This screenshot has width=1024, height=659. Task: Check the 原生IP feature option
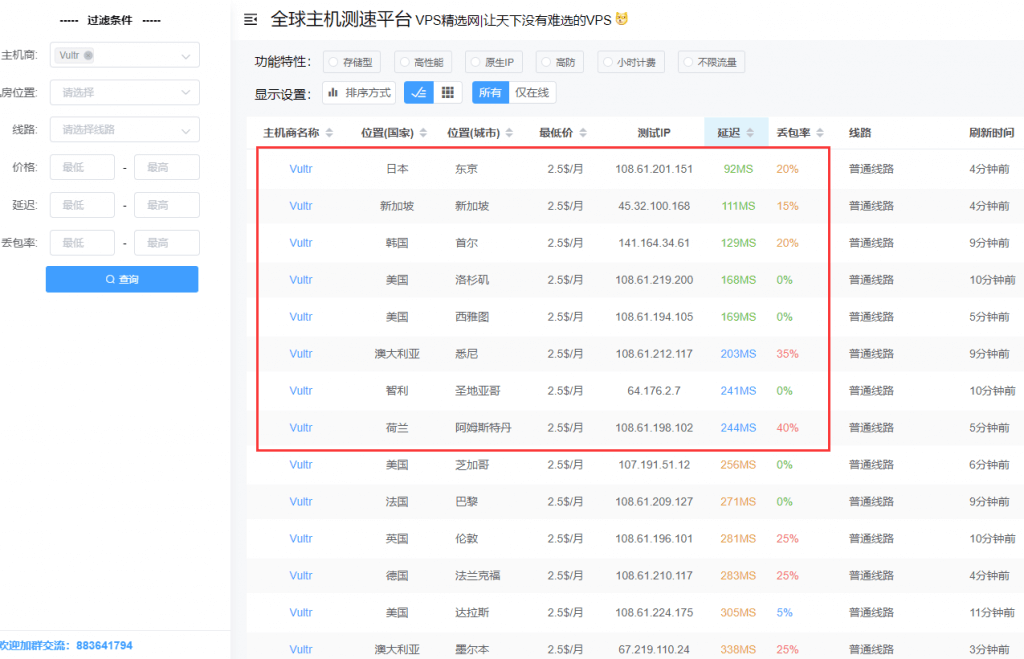494,62
